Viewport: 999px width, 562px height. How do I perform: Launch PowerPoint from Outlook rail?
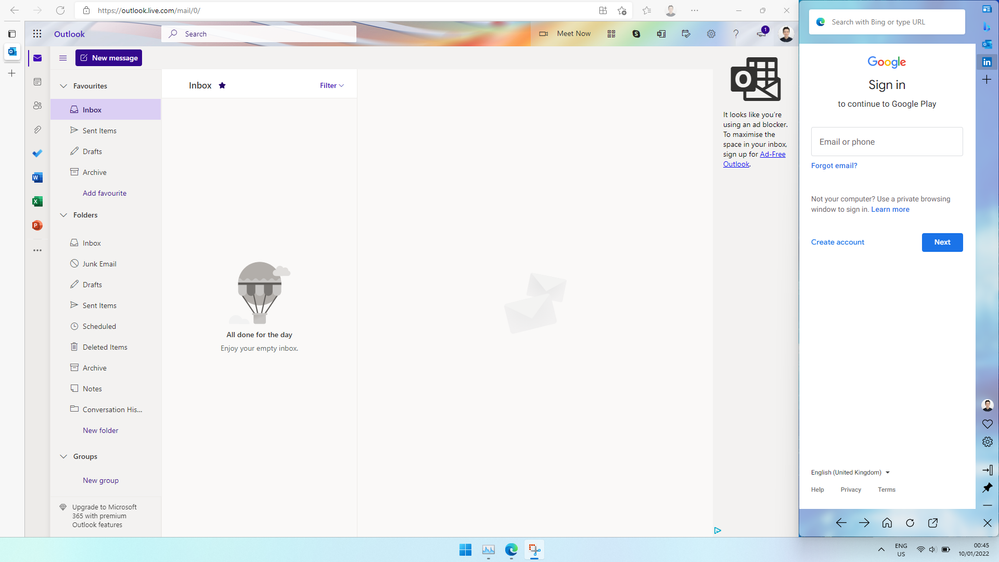click(38, 226)
